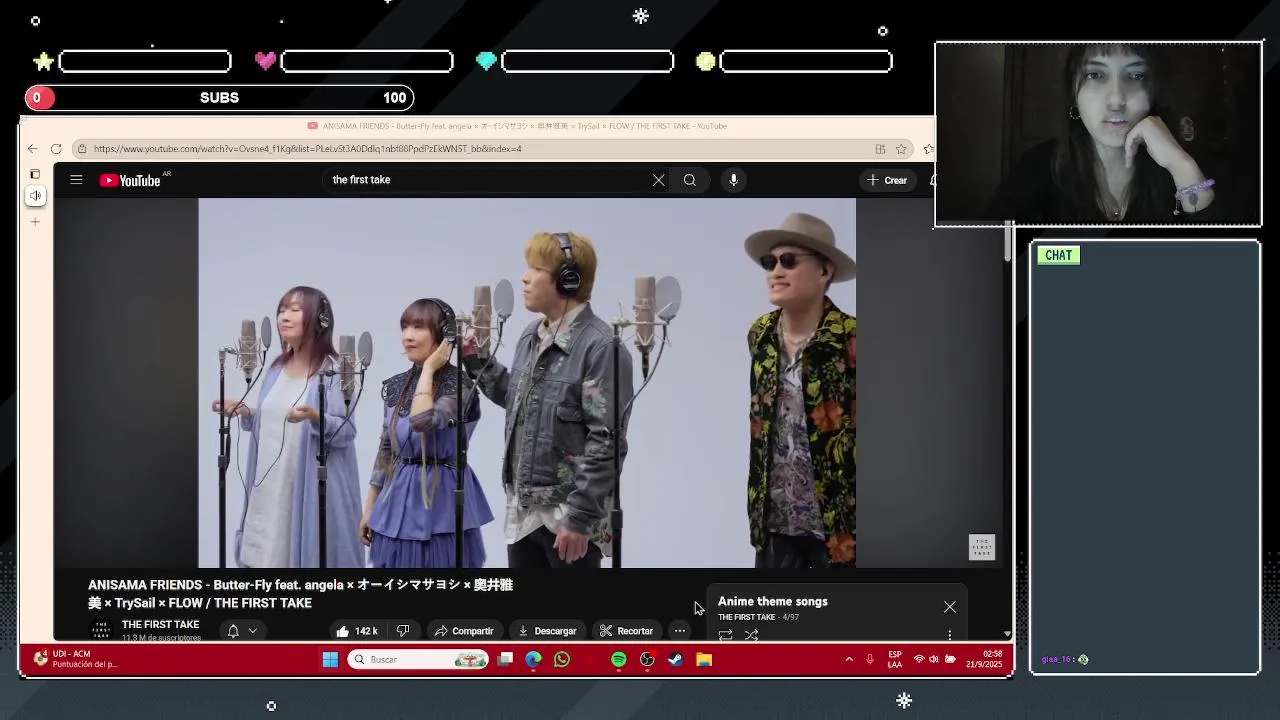Toggle the notification bell for channel
1280x720 pixels.
[233, 631]
